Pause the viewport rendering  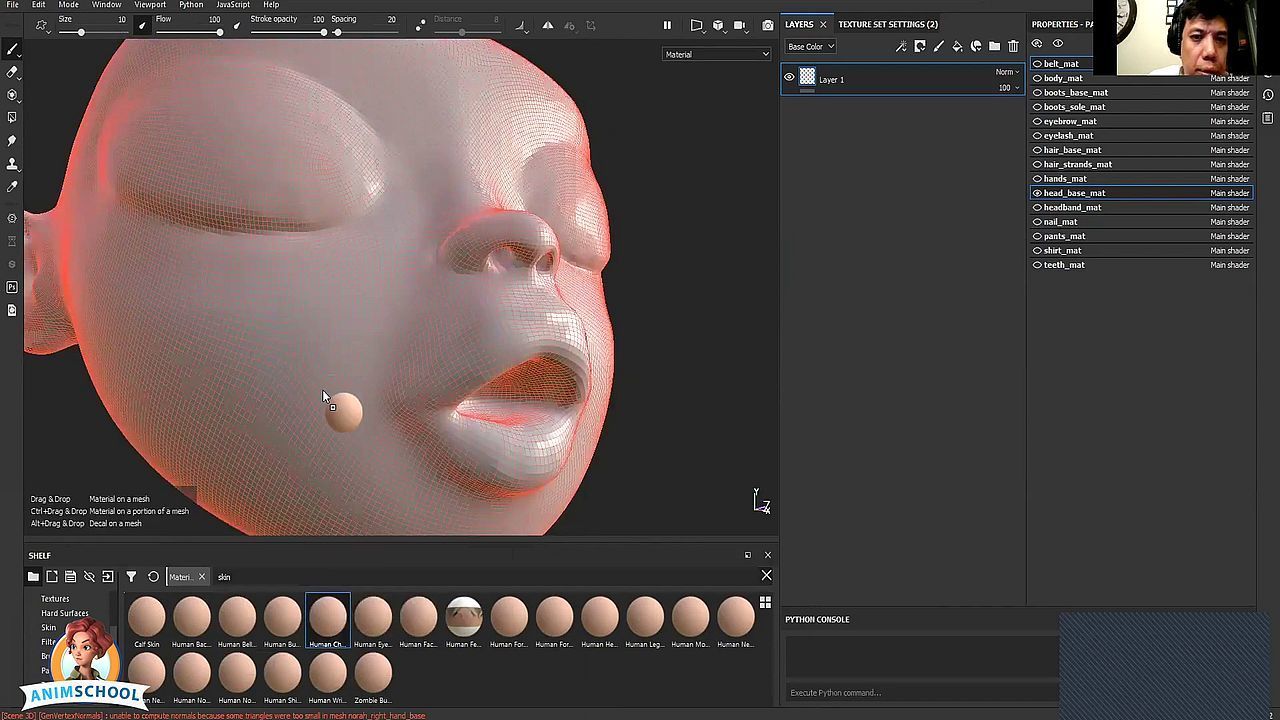[x=667, y=25]
